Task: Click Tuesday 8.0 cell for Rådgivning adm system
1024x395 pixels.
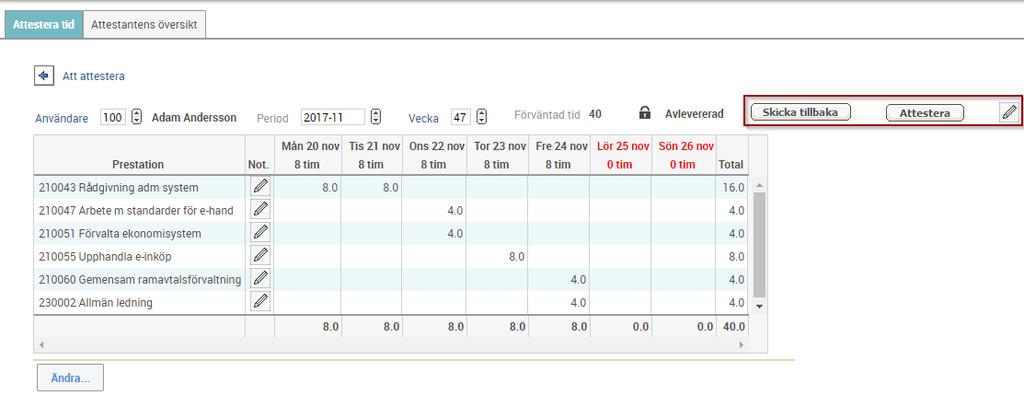Action: point(372,187)
